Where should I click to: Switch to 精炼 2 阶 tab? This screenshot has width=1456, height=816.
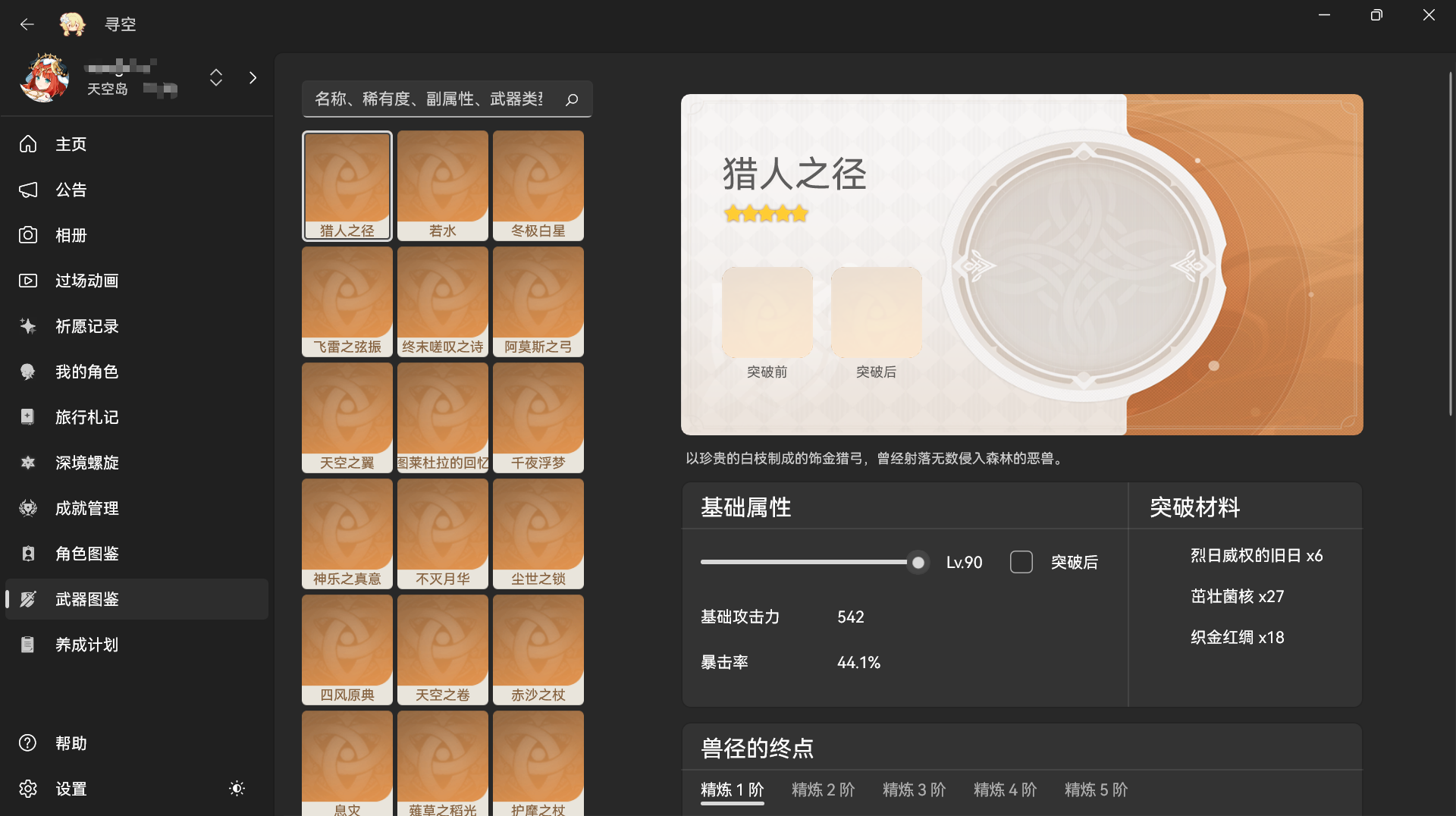(824, 789)
